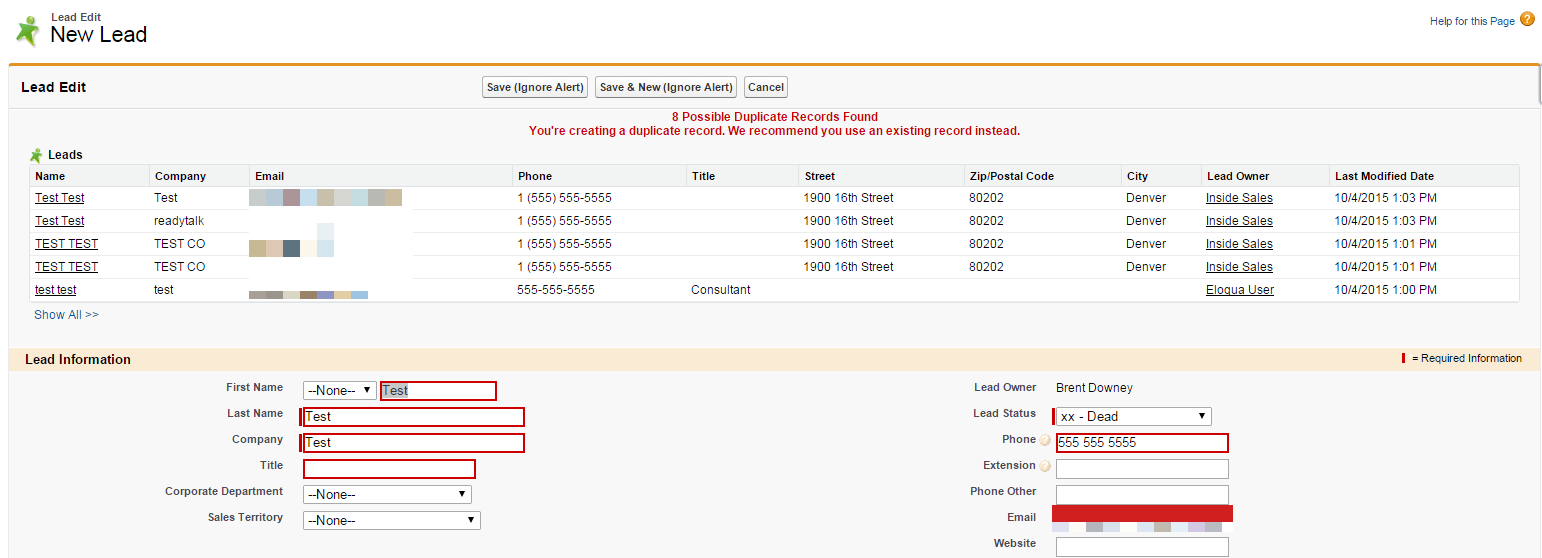Click the Title input field
This screenshot has width=1542, height=558.
coord(389,469)
